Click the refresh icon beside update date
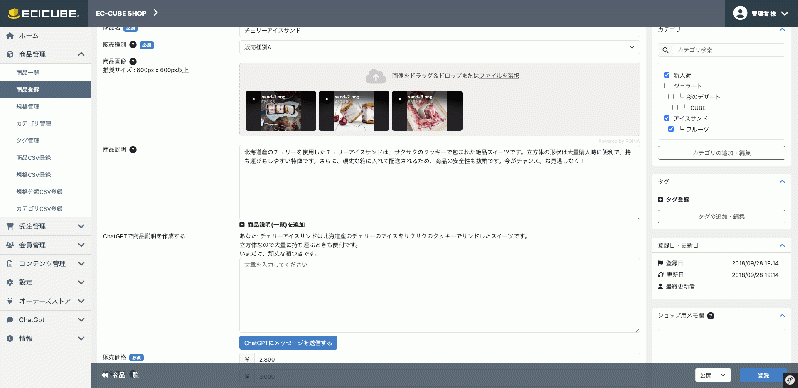Screen dimensions: 798x388 click(x=661, y=275)
